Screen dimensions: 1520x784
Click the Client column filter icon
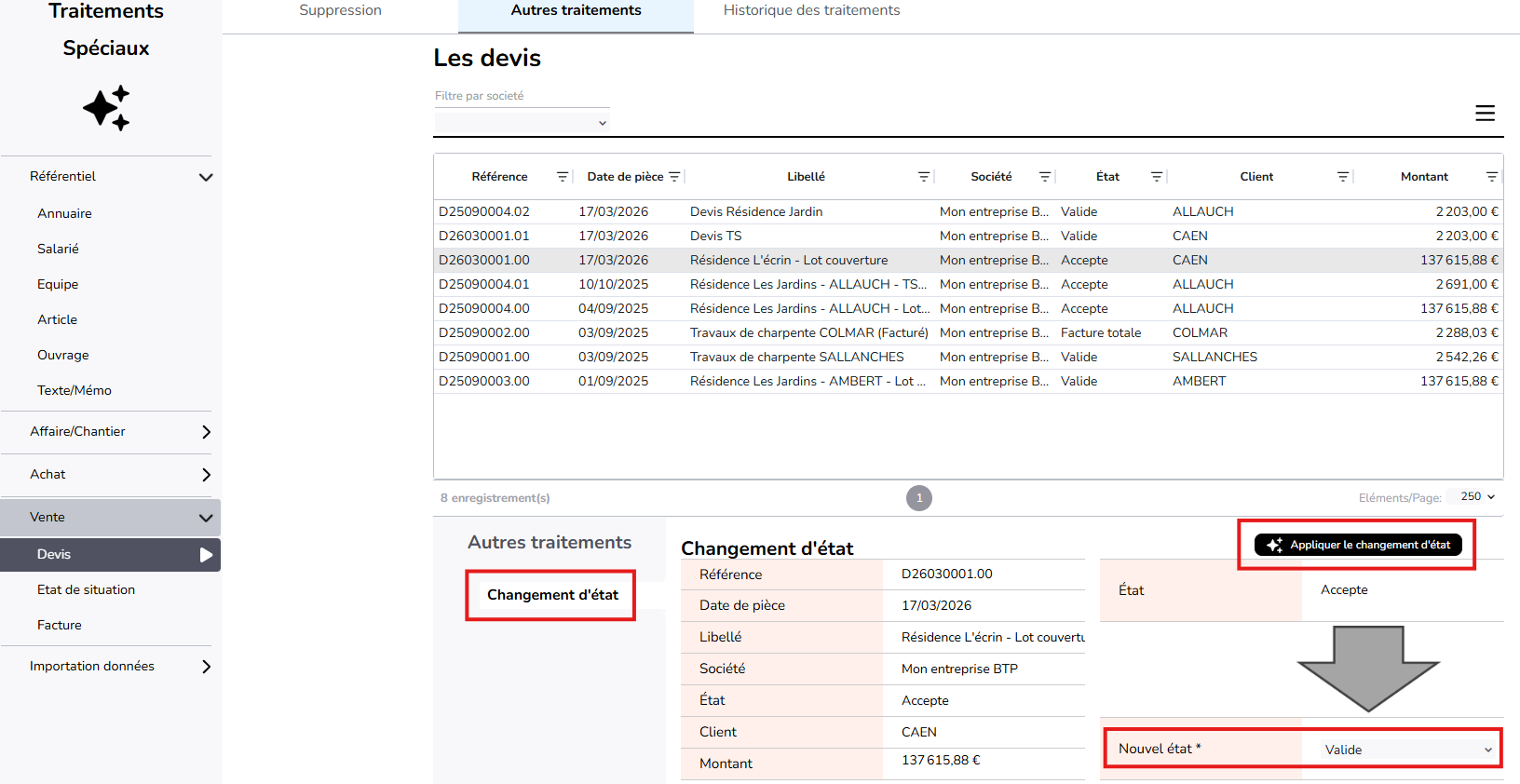(1343, 177)
